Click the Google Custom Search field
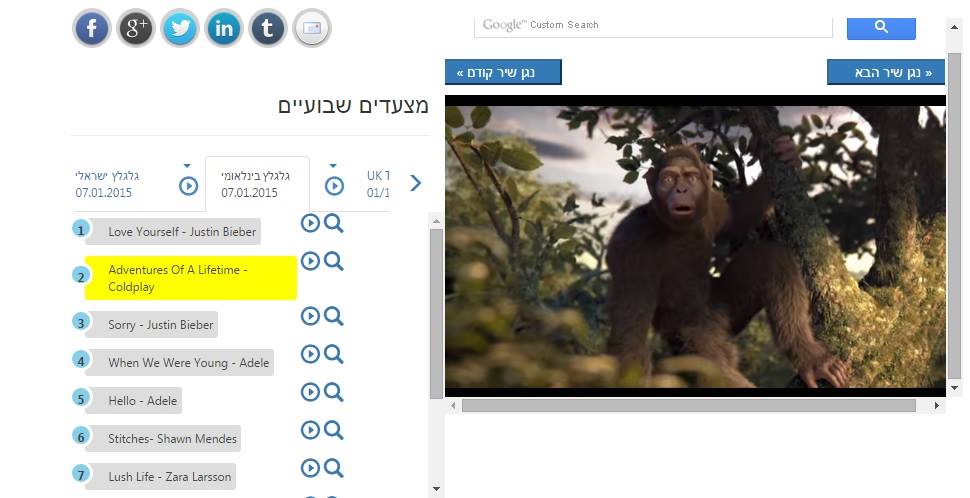Screen dimensions: 970x498 pos(653,26)
